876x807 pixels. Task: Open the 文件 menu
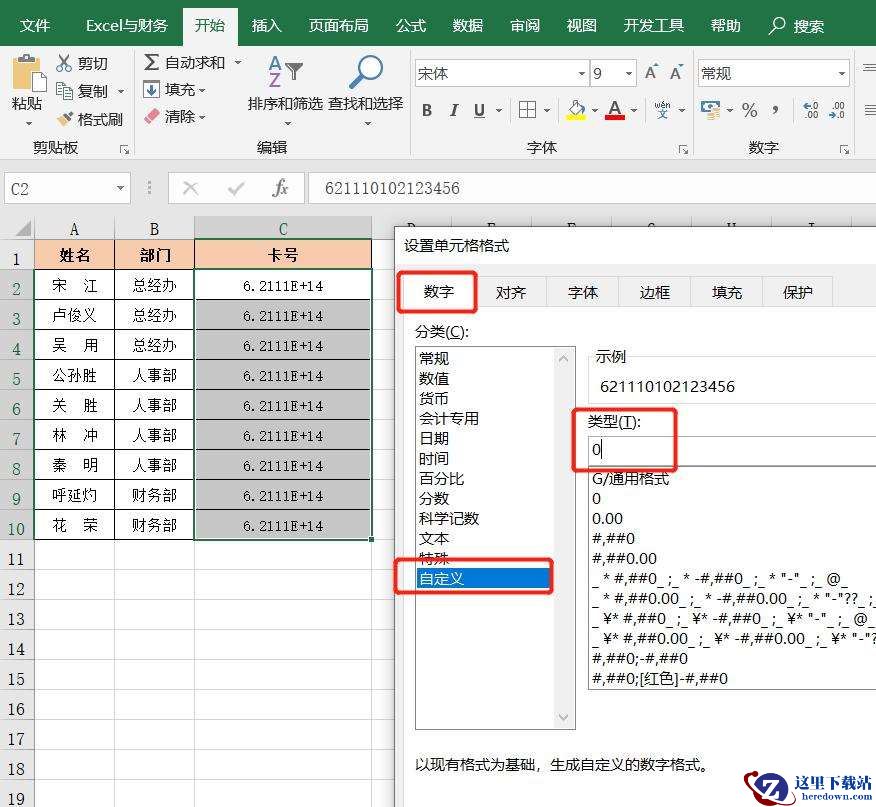[35, 26]
